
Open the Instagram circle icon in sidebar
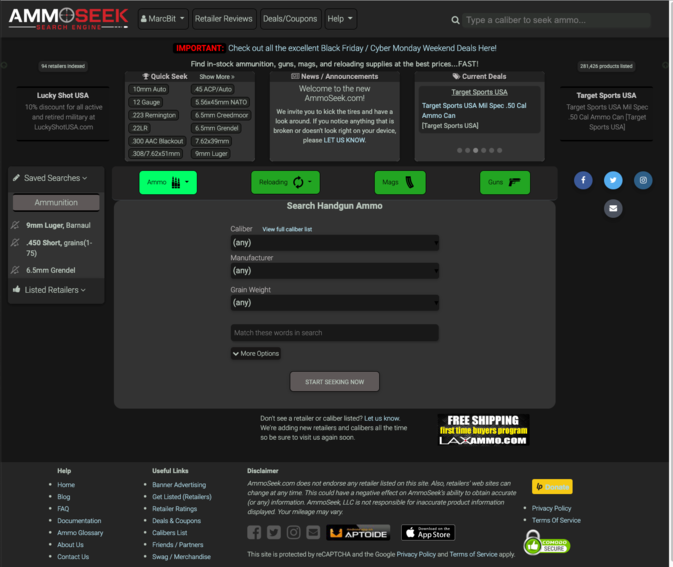[x=643, y=180]
